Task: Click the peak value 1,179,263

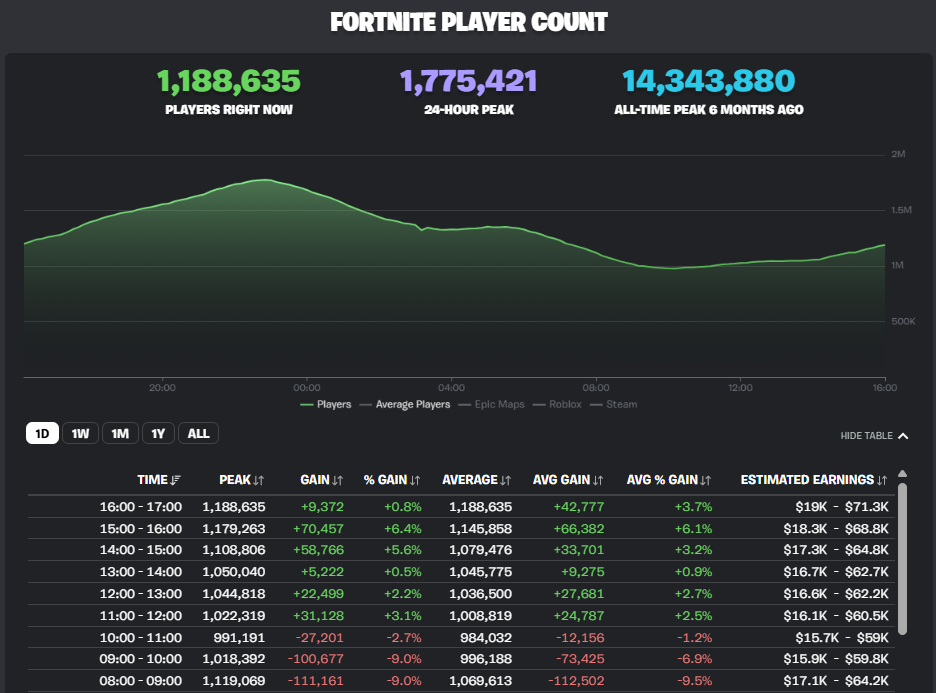Action: pyautogui.click(x=234, y=529)
